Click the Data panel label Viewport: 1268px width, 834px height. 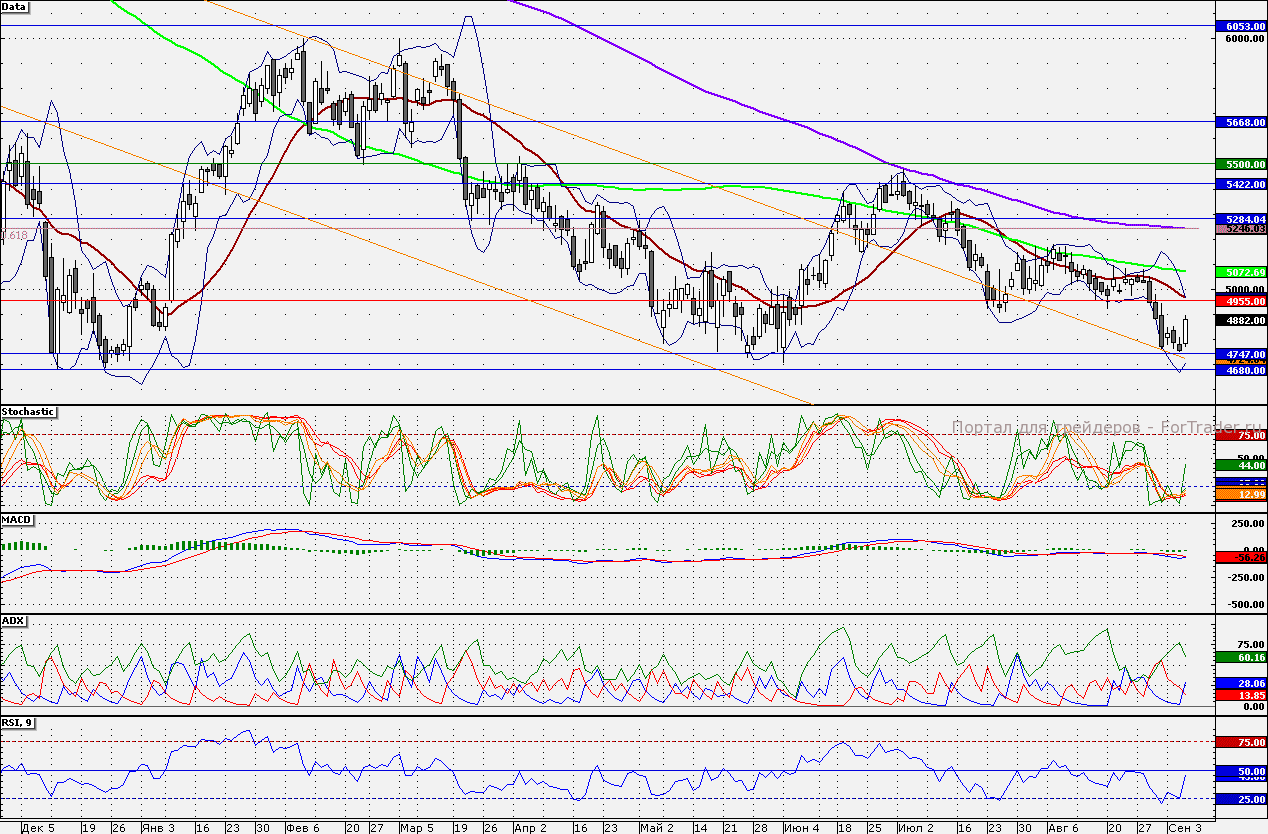15,6
